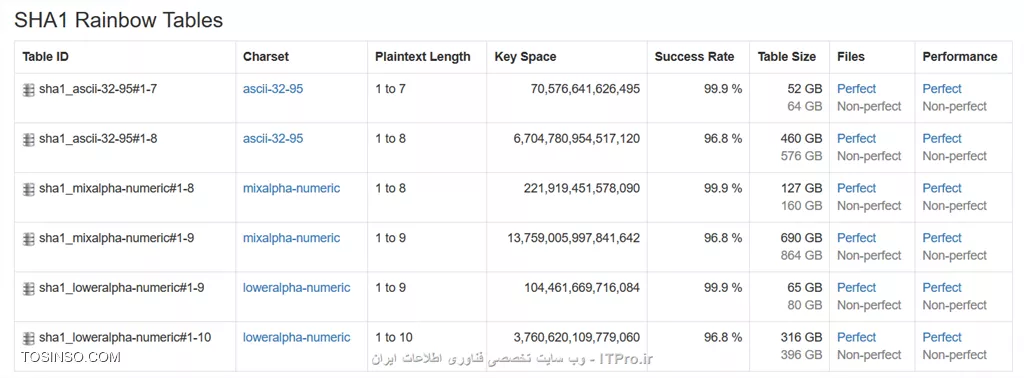
Task: Open ascii-32-95 charset link in first row
Action: (273, 89)
